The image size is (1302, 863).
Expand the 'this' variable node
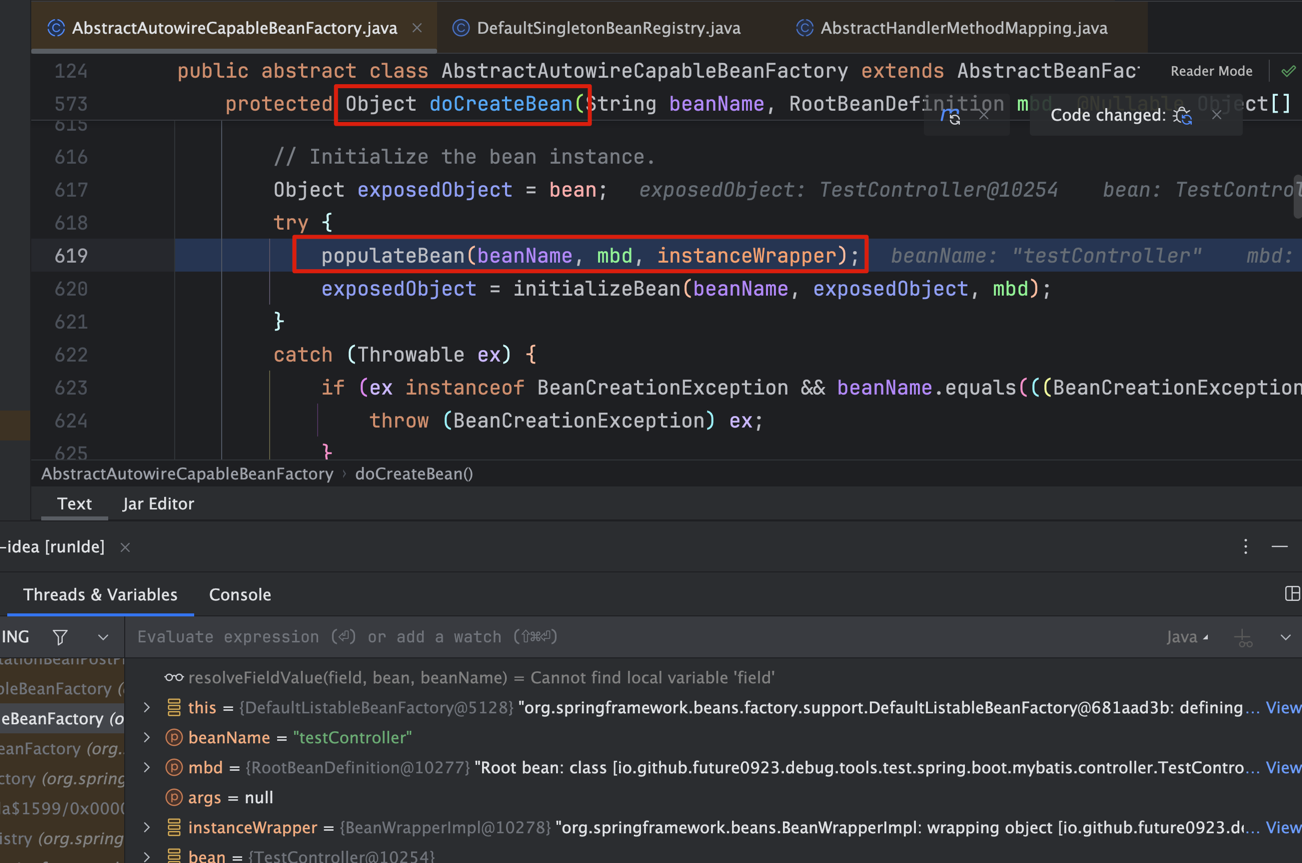[x=147, y=708]
